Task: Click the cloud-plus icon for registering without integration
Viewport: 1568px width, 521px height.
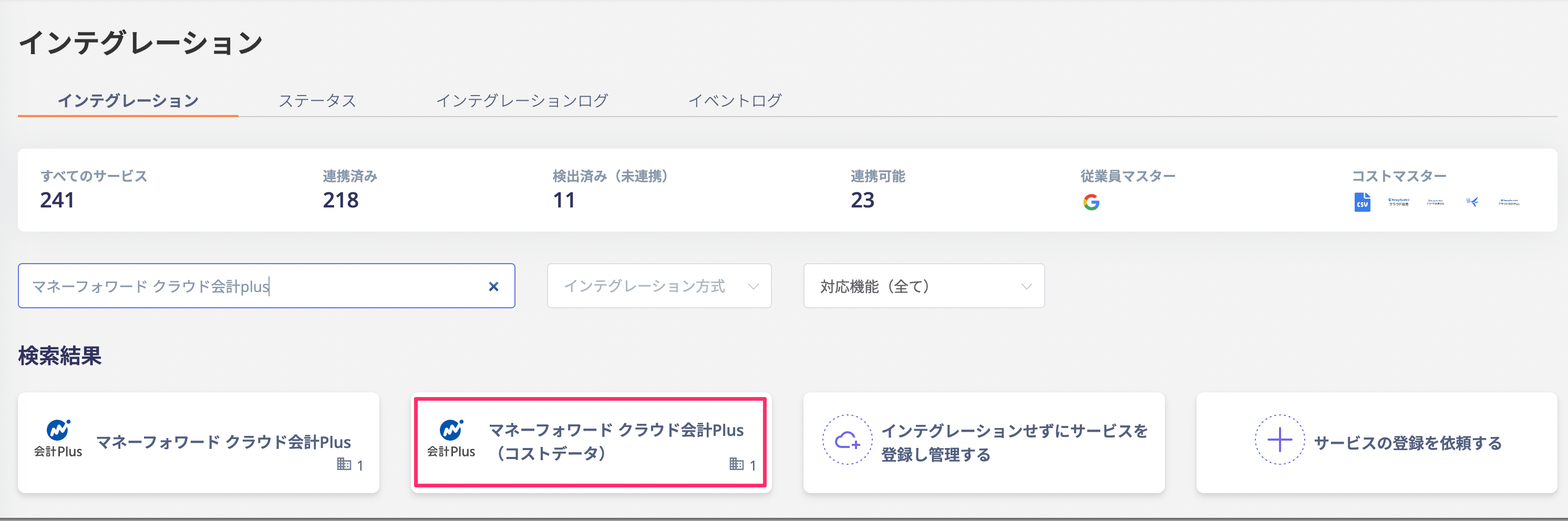Action: pyautogui.click(x=847, y=440)
